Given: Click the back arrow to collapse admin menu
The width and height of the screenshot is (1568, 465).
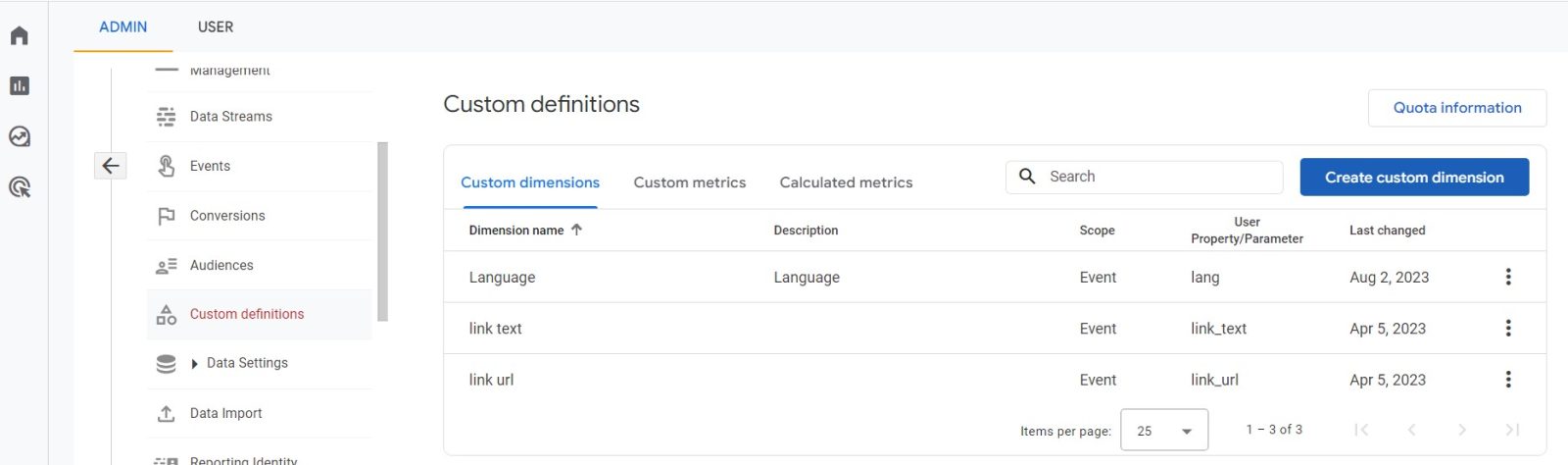Looking at the screenshot, I should tap(111, 166).
